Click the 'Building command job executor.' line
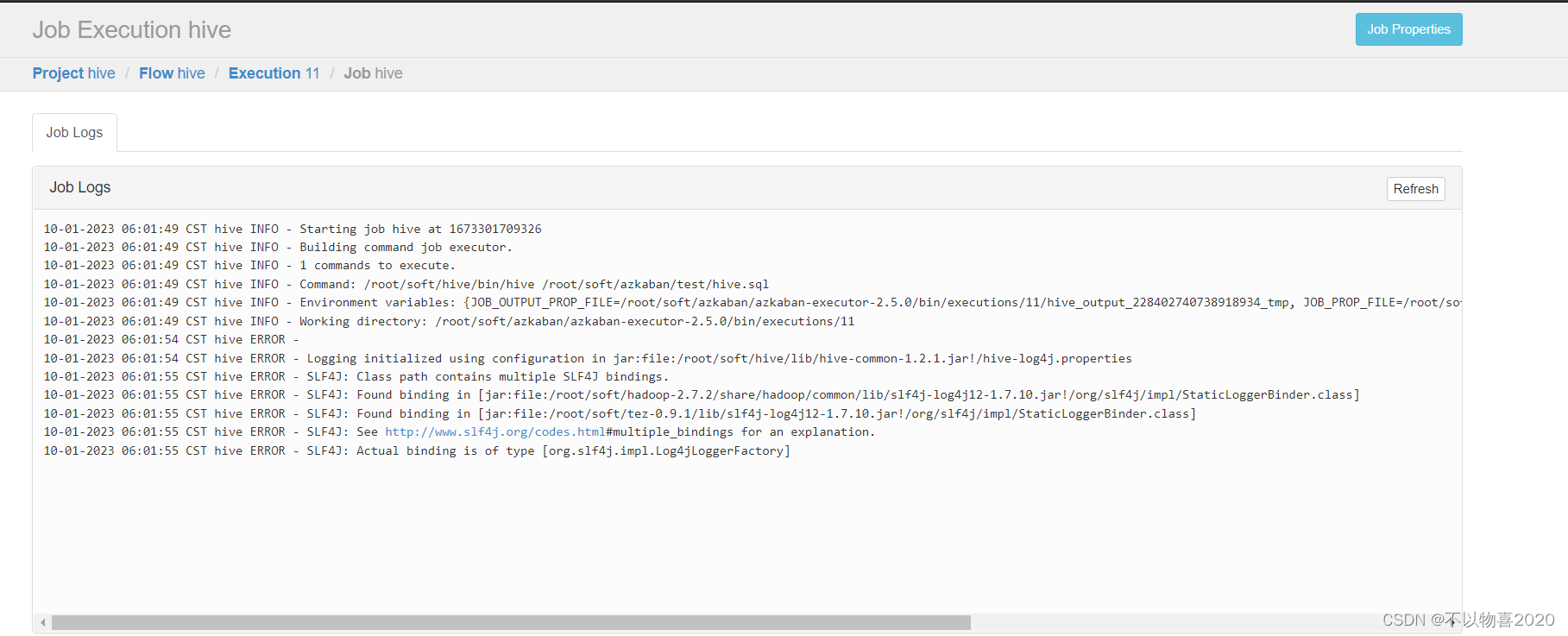This screenshot has width=1568, height=636. [x=278, y=247]
